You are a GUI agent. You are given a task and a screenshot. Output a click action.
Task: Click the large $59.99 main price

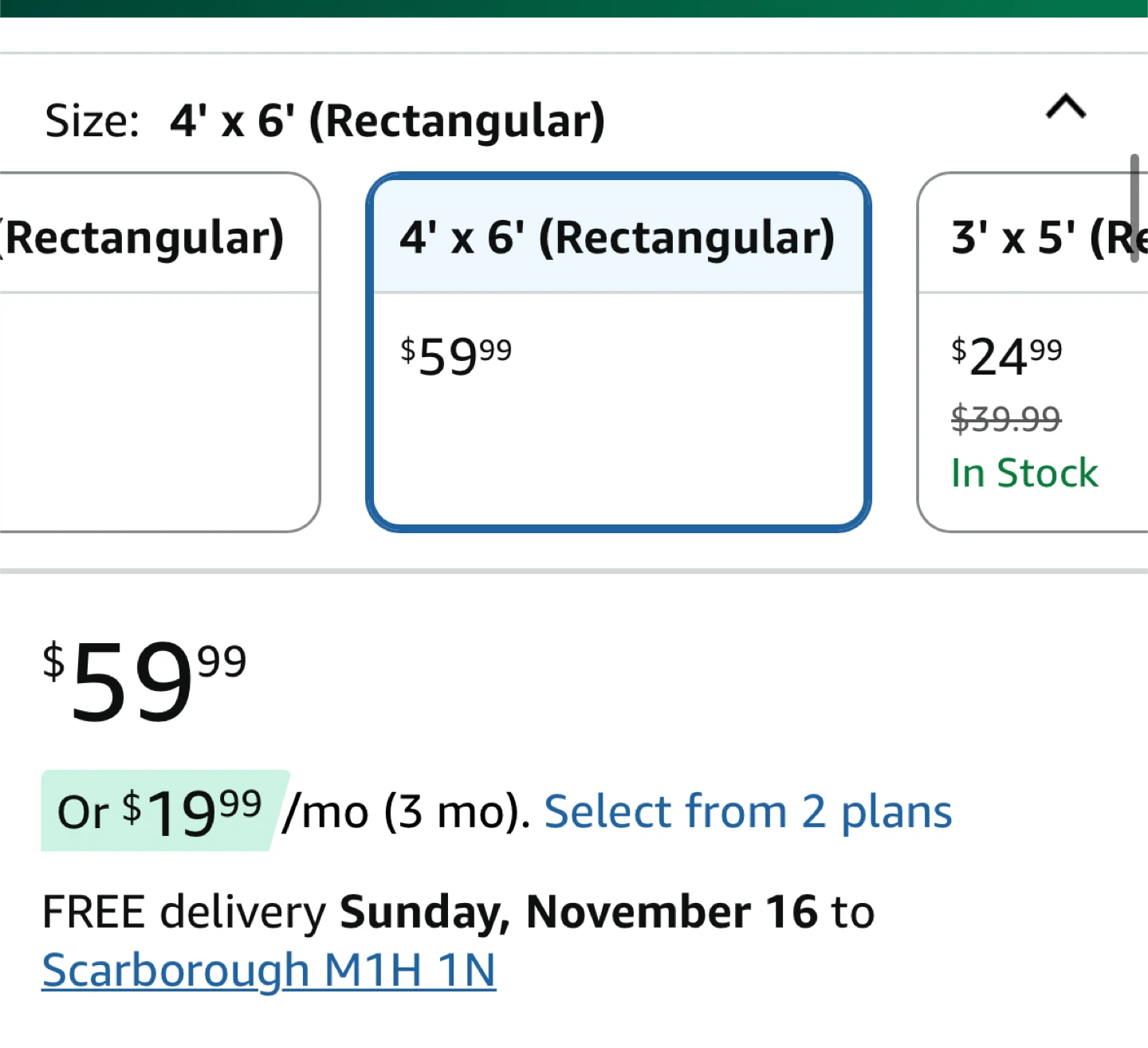143,681
